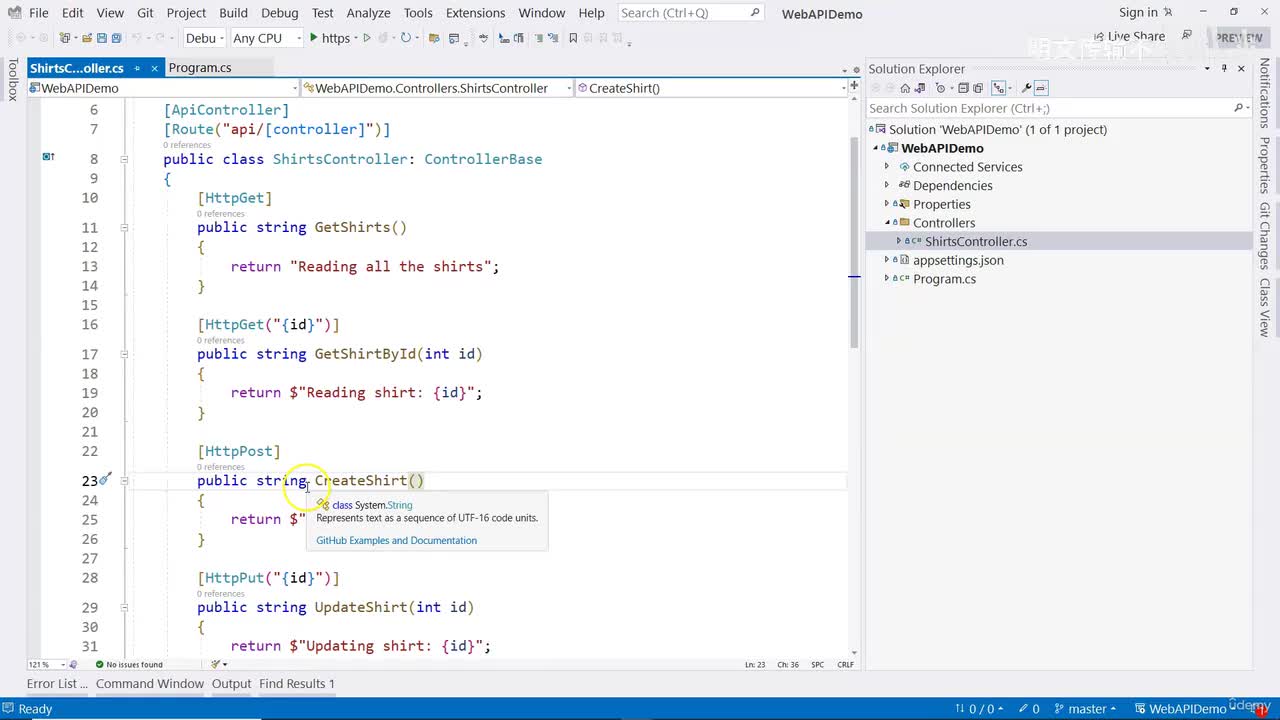
Task: Start debugging with the green https play button
Action: (x=330, y=38)
